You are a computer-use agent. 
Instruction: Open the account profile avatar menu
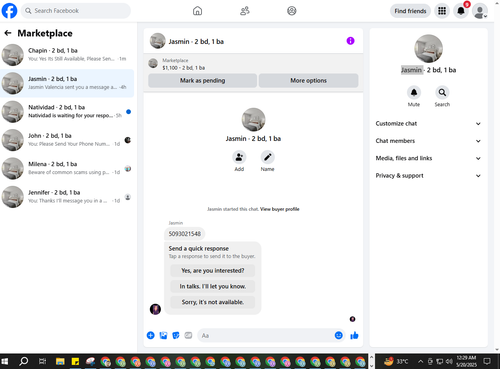click(x=480, y=11)
